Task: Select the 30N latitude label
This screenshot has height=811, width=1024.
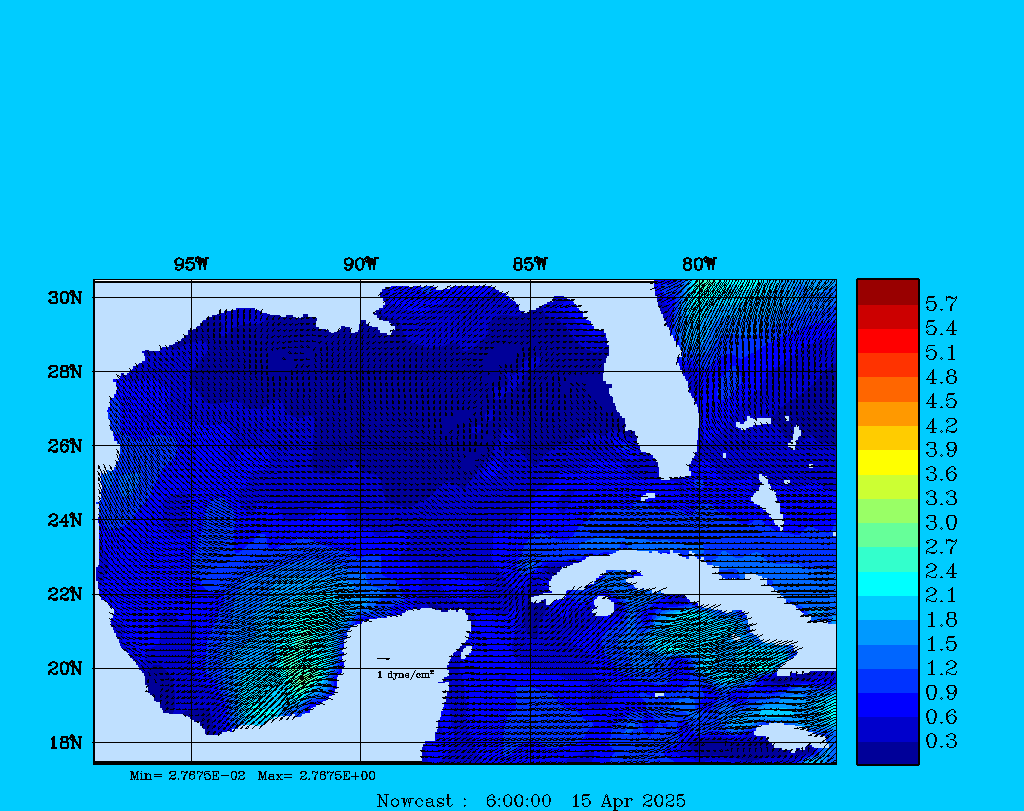Action: [x=64, y=298]
